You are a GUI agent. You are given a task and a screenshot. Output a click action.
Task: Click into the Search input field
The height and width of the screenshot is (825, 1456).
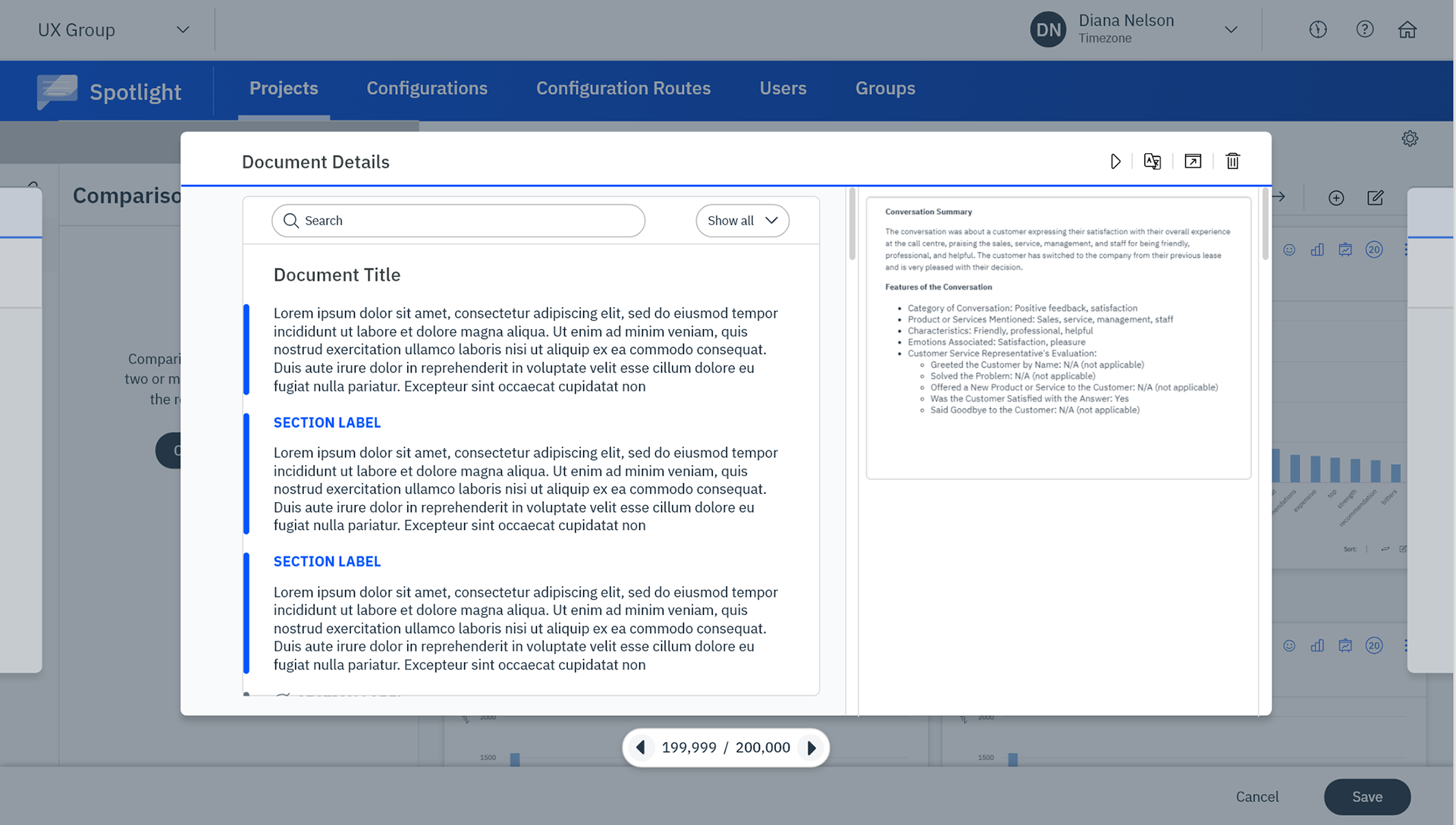click(458, 221)
